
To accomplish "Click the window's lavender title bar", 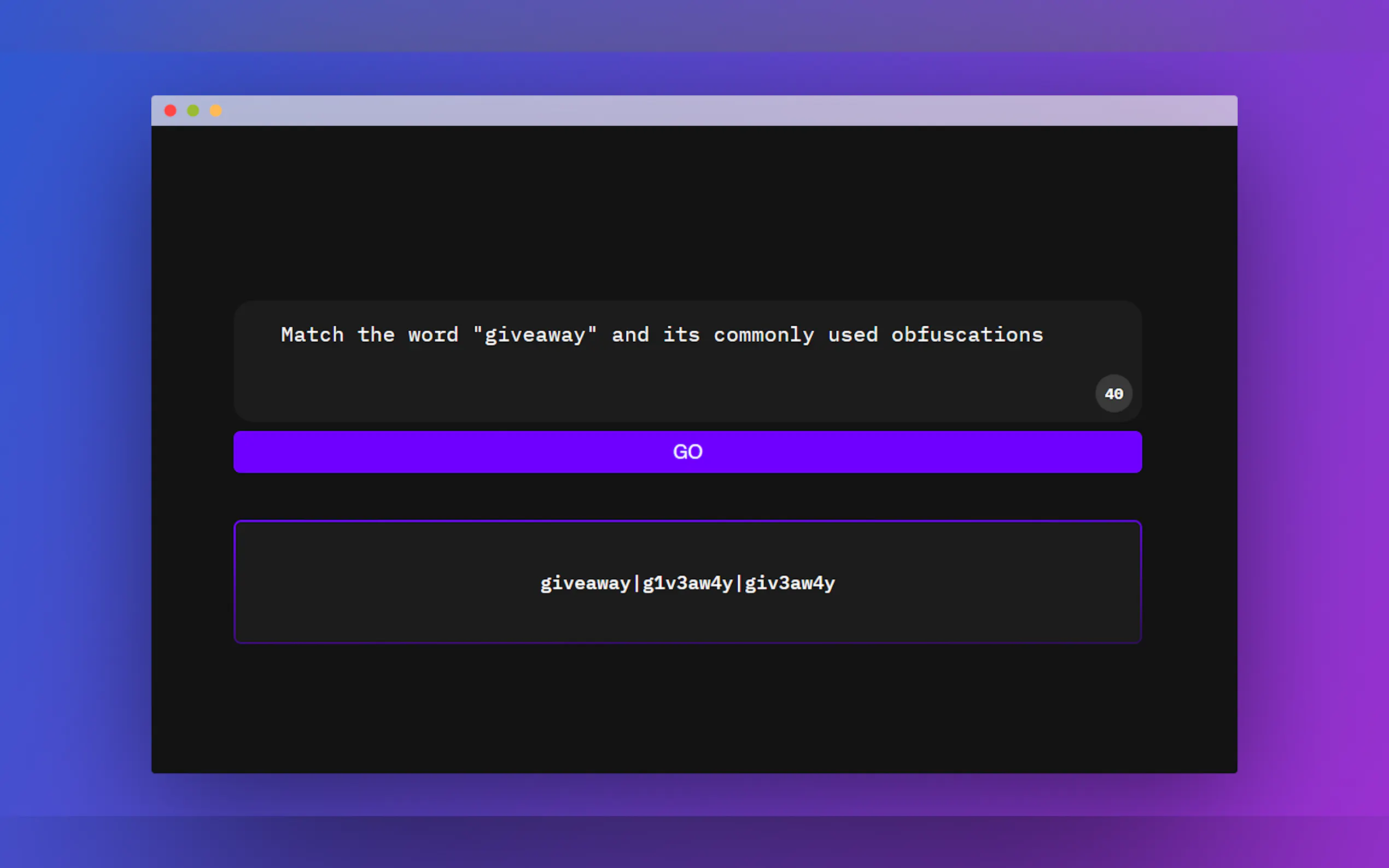I will (689, 110).
